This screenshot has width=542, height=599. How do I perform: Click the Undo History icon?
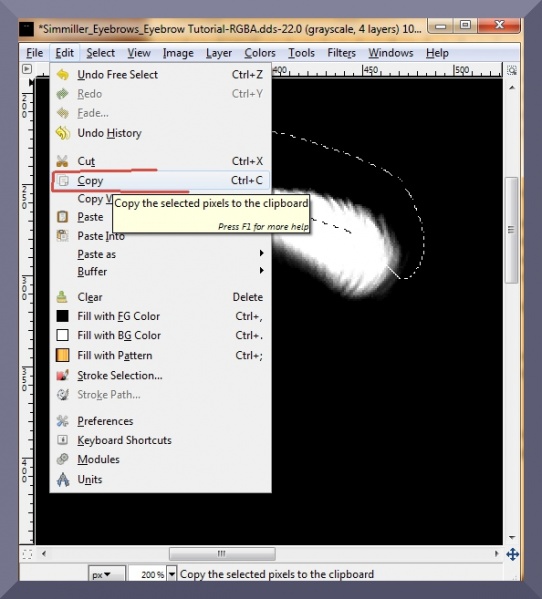pyautogui.click(x=63, y=133)
